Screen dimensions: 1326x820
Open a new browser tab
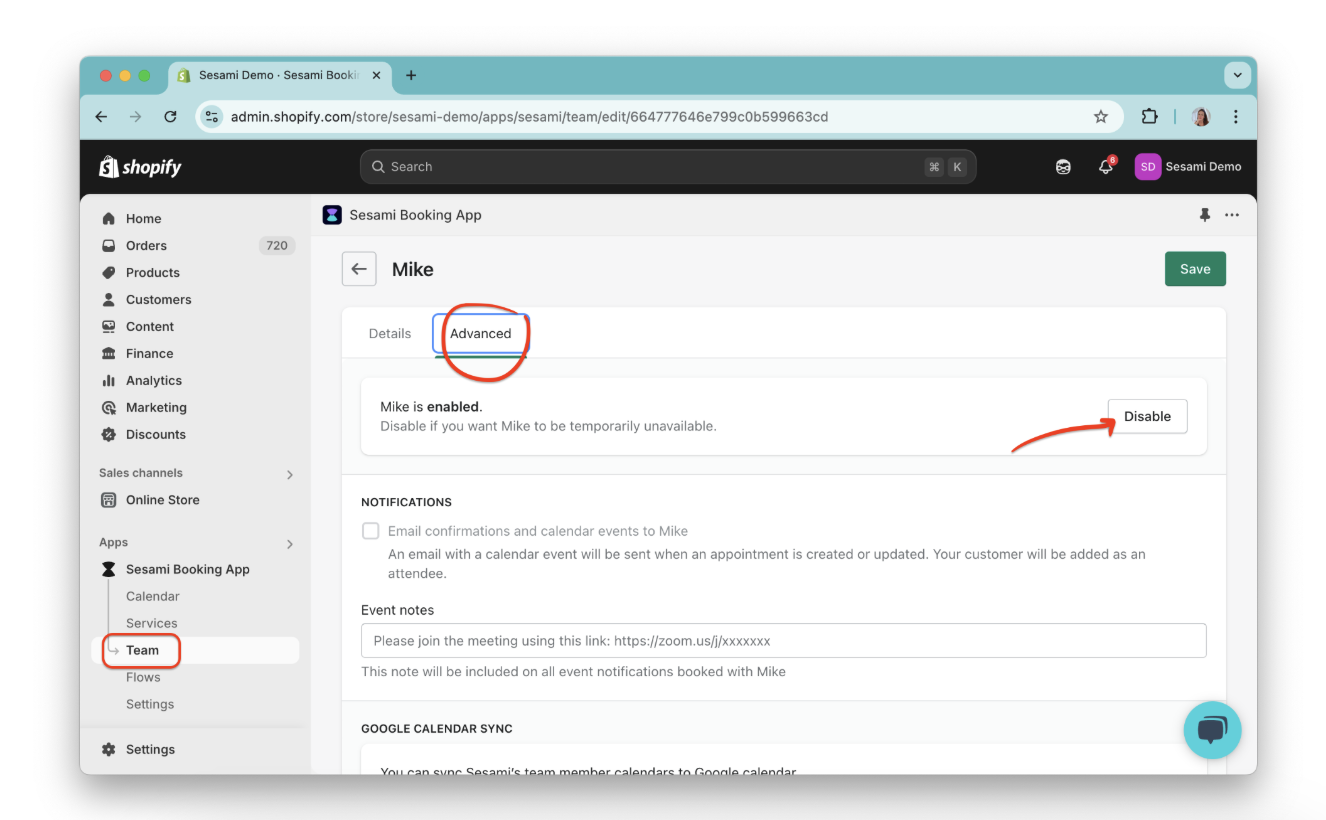411,75
